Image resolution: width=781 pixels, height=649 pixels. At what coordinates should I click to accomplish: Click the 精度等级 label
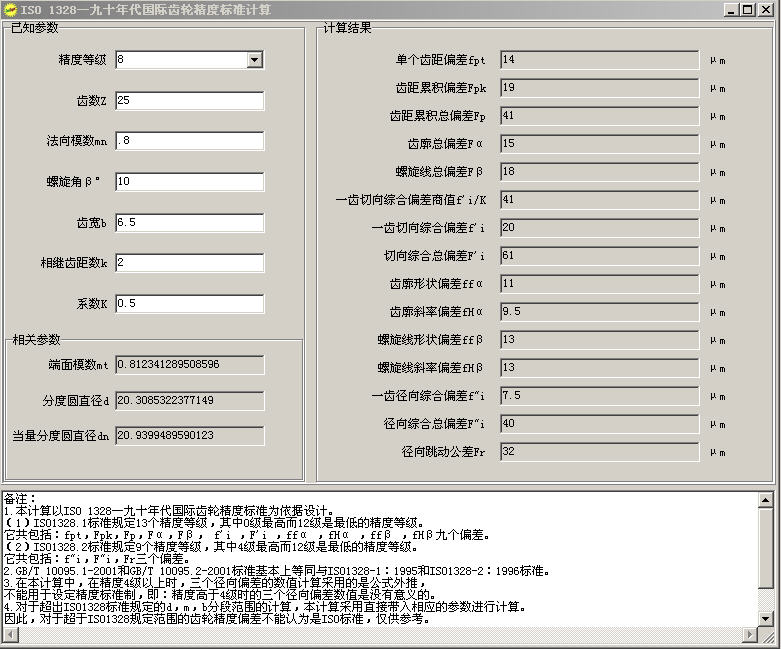82,60
